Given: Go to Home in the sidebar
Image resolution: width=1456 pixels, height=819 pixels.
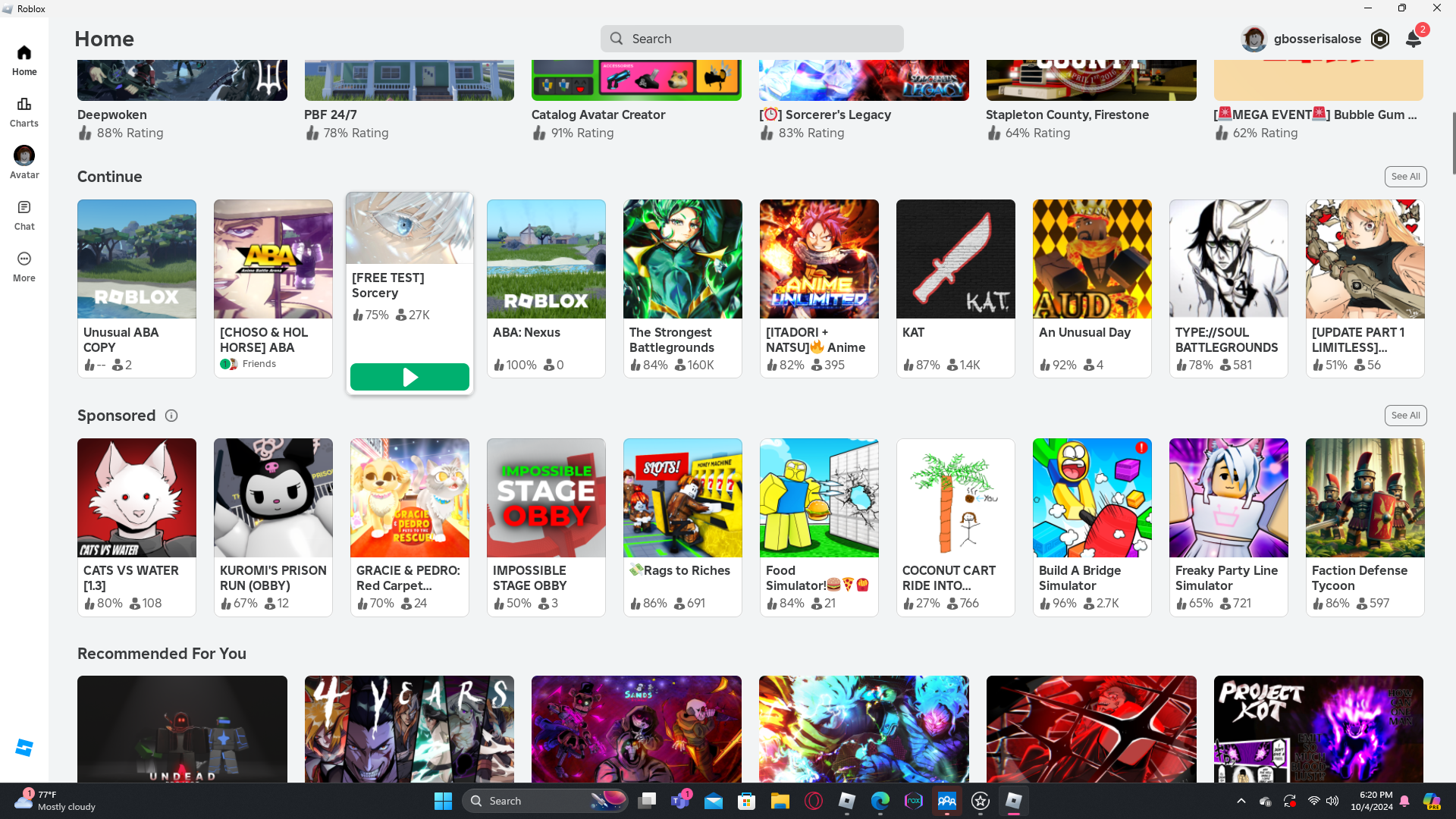Looking at the screenshot, I should [24, 61].
